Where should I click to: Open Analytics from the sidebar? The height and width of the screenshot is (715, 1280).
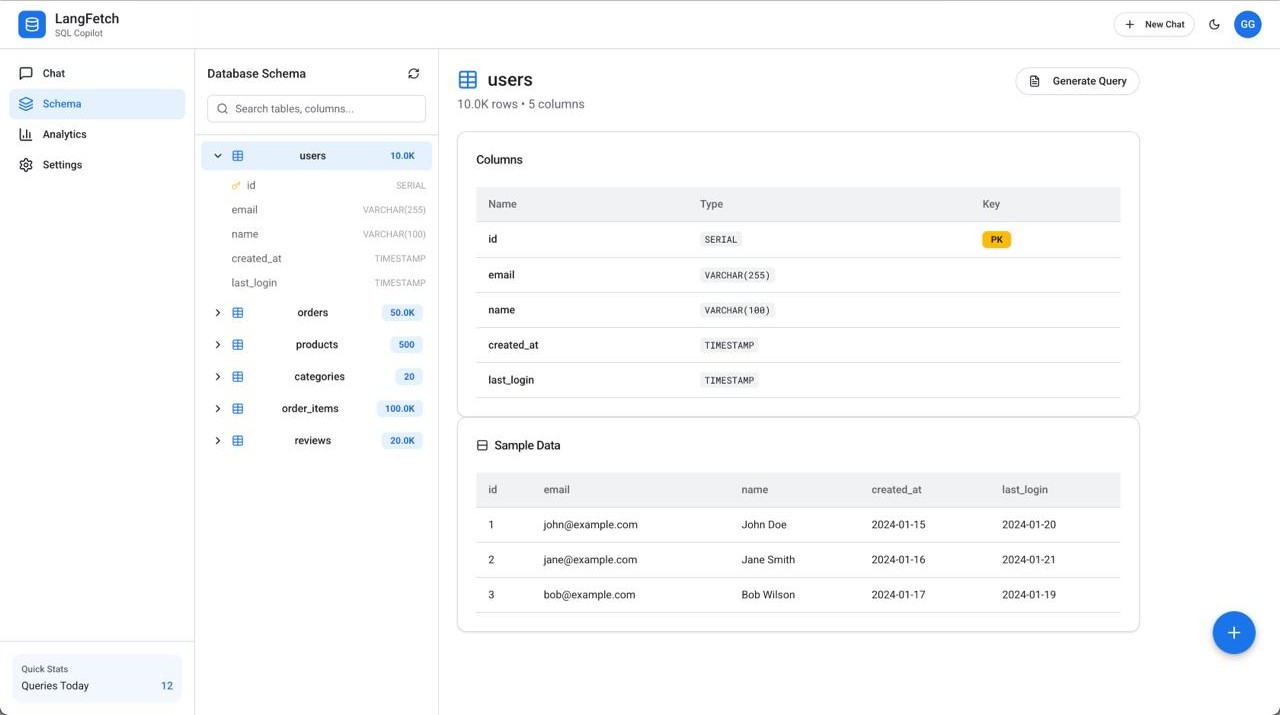pos(64,133)
